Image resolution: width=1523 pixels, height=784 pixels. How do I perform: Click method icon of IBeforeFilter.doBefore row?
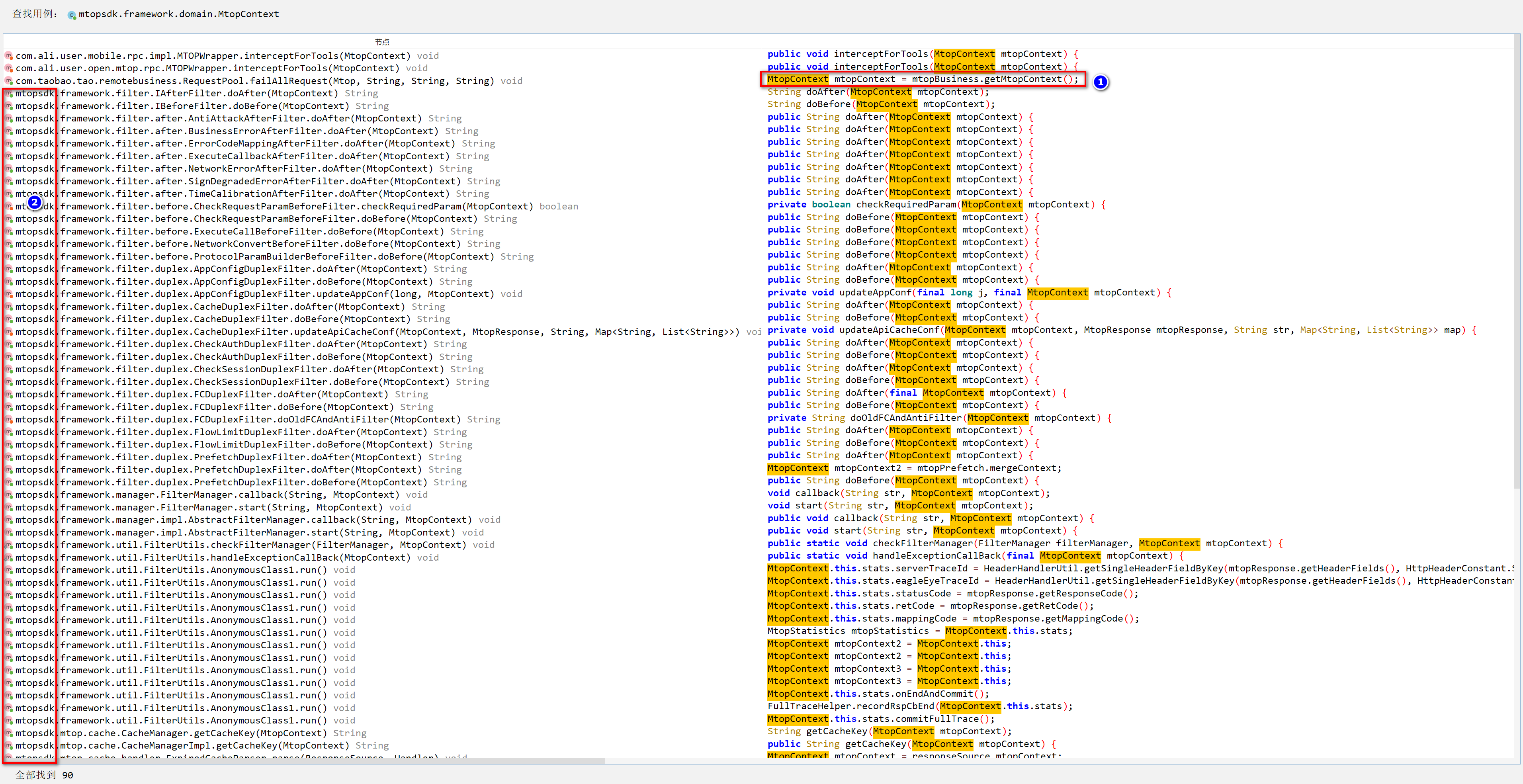coord(9,106)
